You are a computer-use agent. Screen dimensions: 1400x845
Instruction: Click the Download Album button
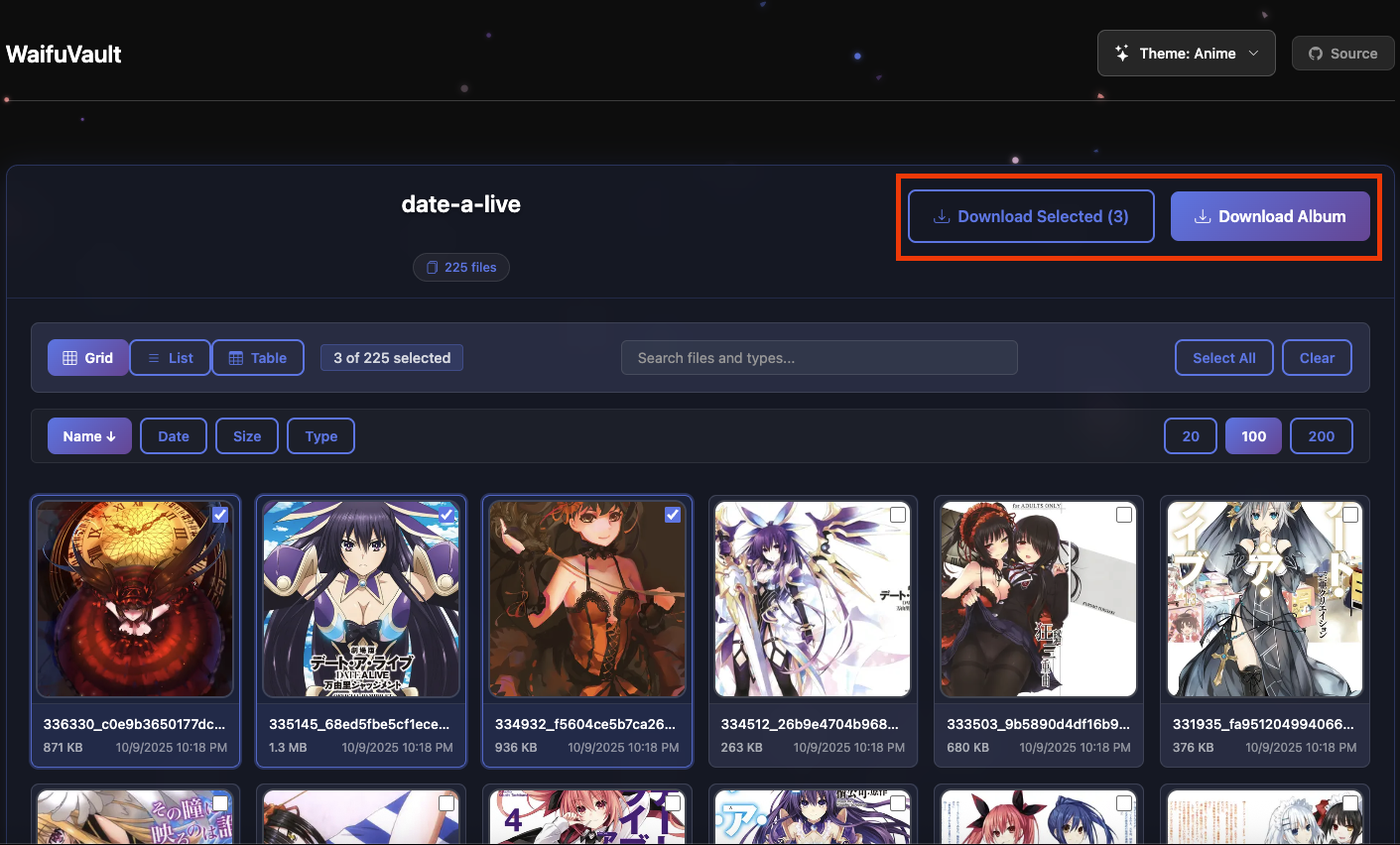pyautogui.click(x=1270, y=216)
